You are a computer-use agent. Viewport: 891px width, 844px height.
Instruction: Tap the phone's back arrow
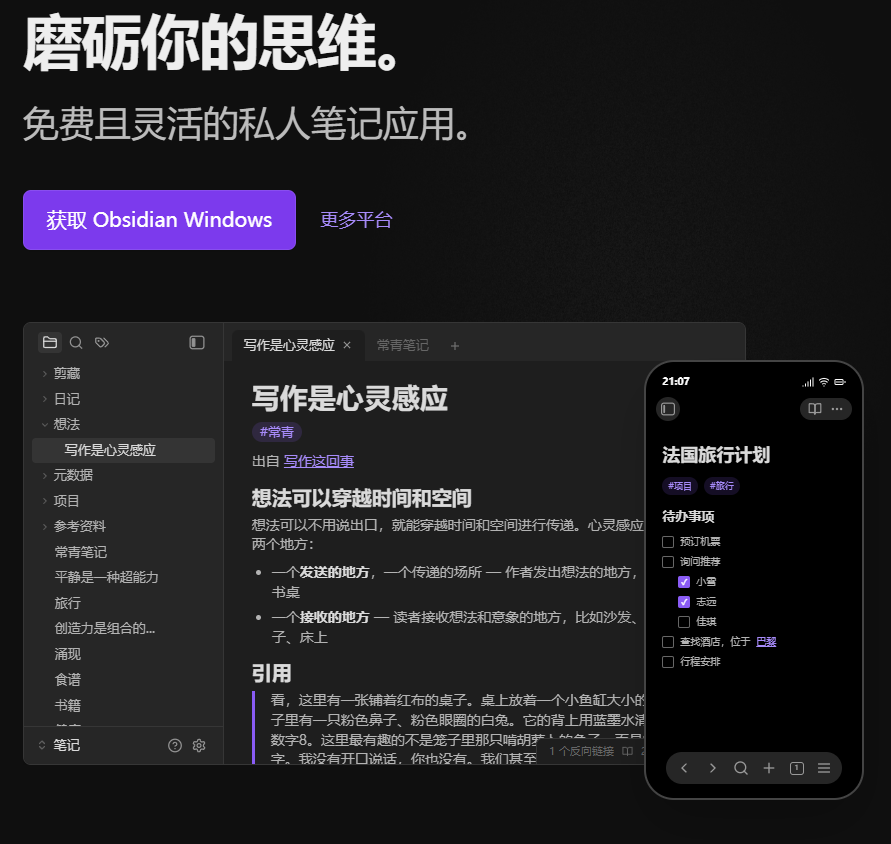click(684, 768)
